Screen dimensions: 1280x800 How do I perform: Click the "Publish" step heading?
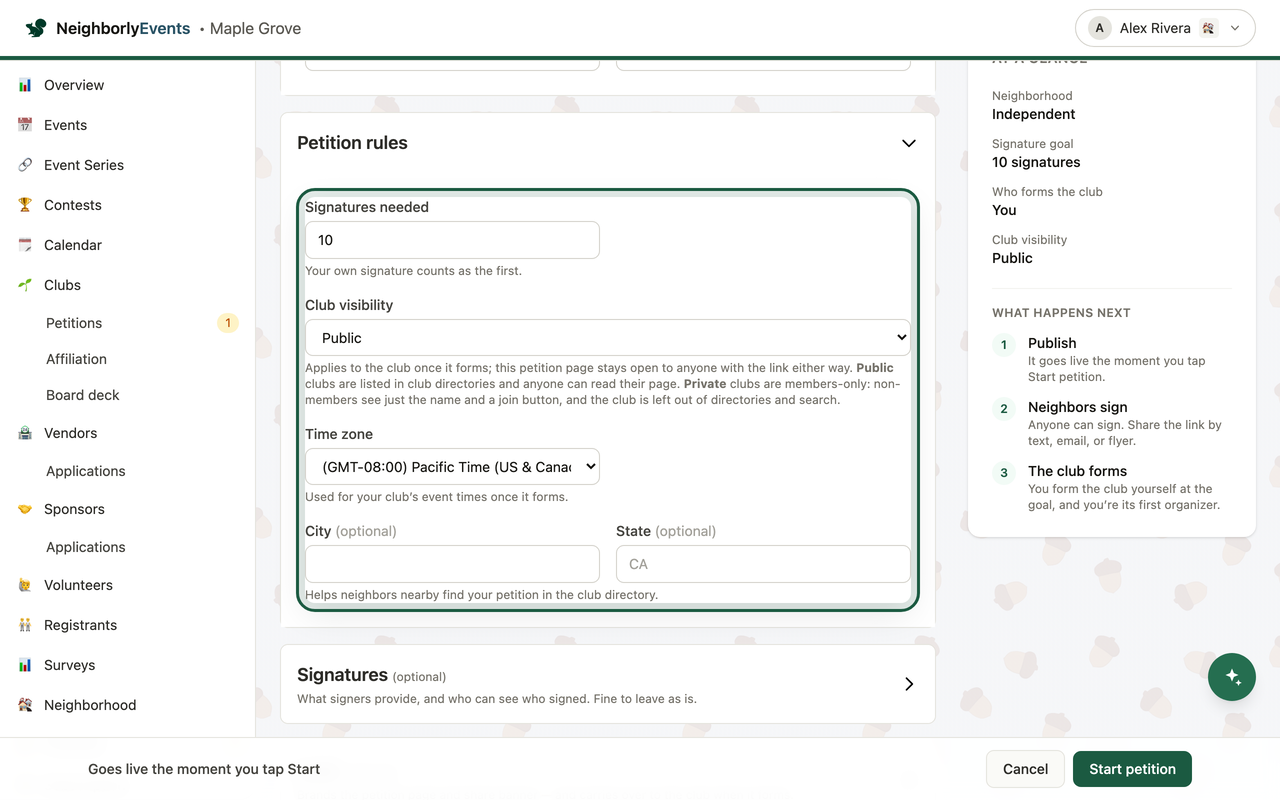pyautogui.click(x=1052, y=343)
